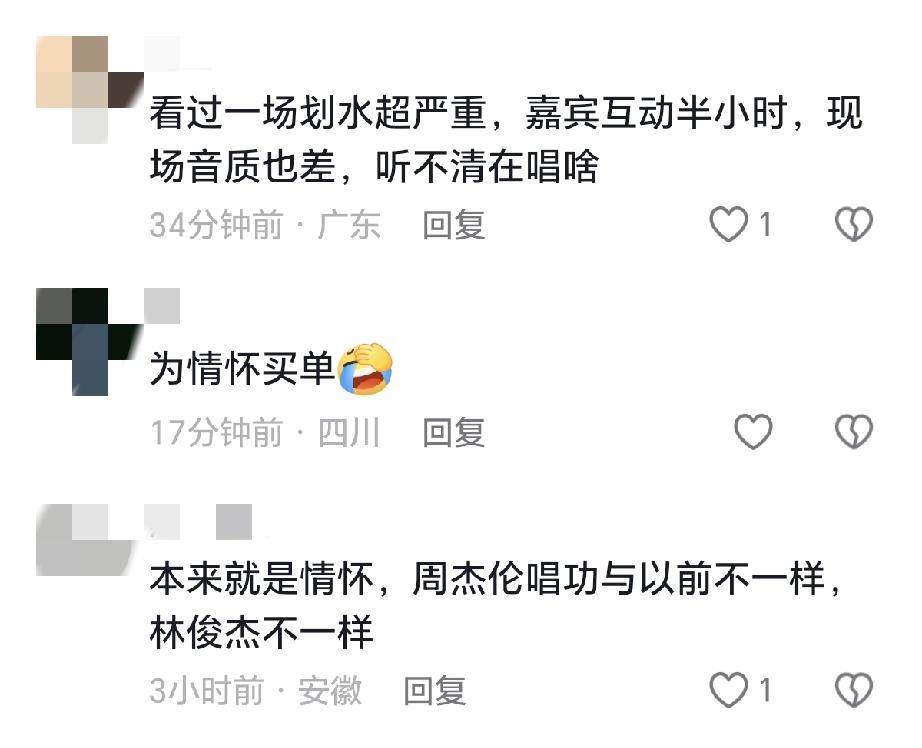The image size is (922, 748).
Task: Reply to the 17分钟前 comment
Action: 453,433
